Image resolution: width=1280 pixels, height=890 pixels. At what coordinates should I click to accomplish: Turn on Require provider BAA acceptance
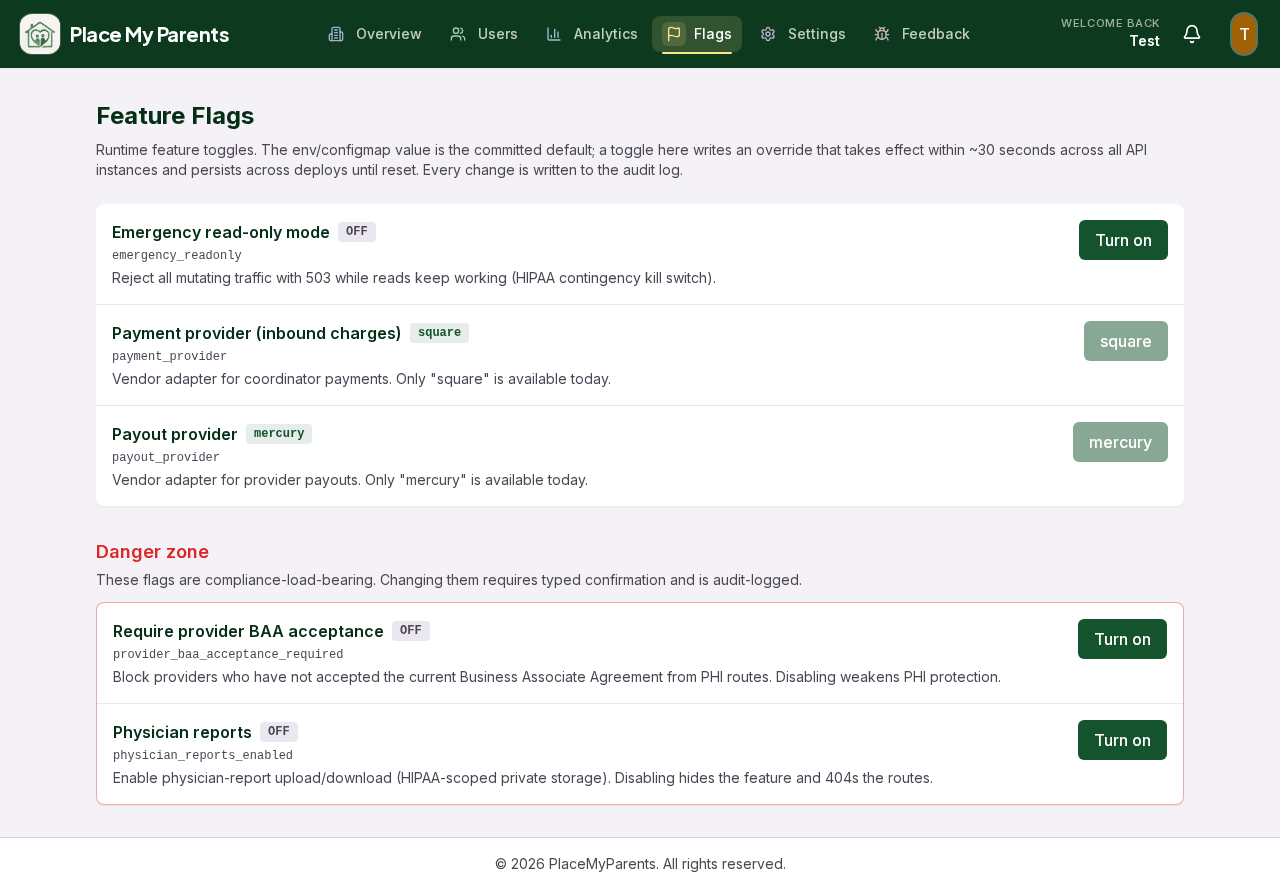[x=1122, y=639]
